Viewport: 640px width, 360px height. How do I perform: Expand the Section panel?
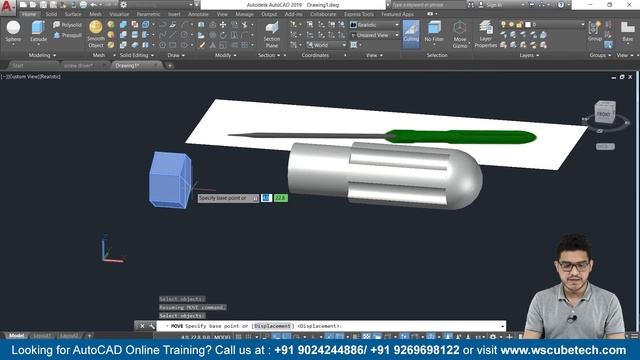coord(269,55)
